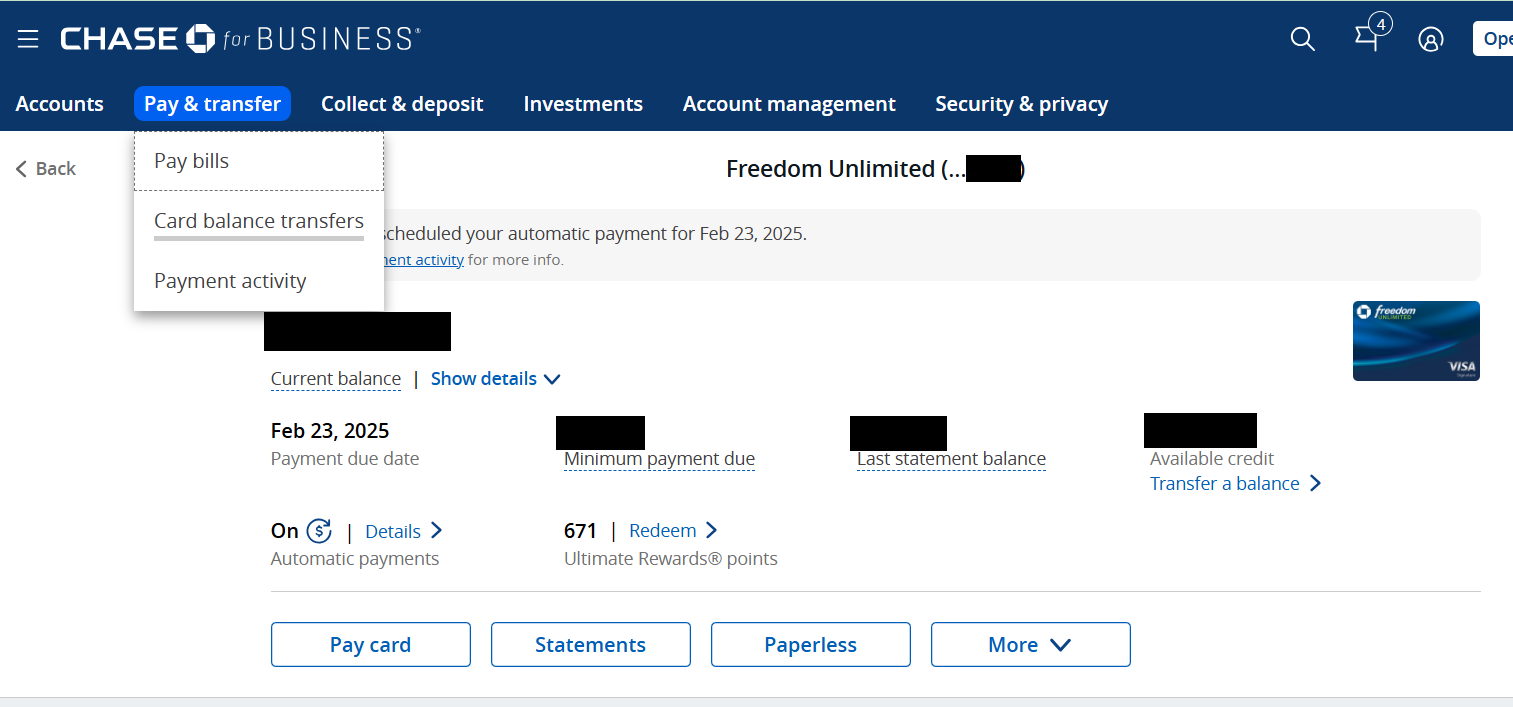
Task: Switch to Collect & deposit tab
Action: pyautogui.click(x=402, y=104)
